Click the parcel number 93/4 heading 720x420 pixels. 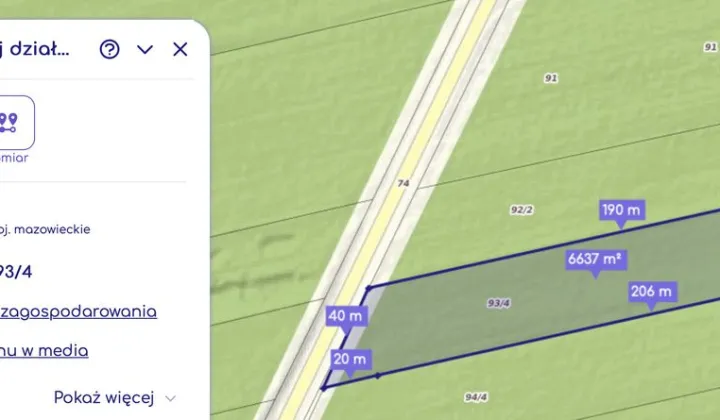16,272
